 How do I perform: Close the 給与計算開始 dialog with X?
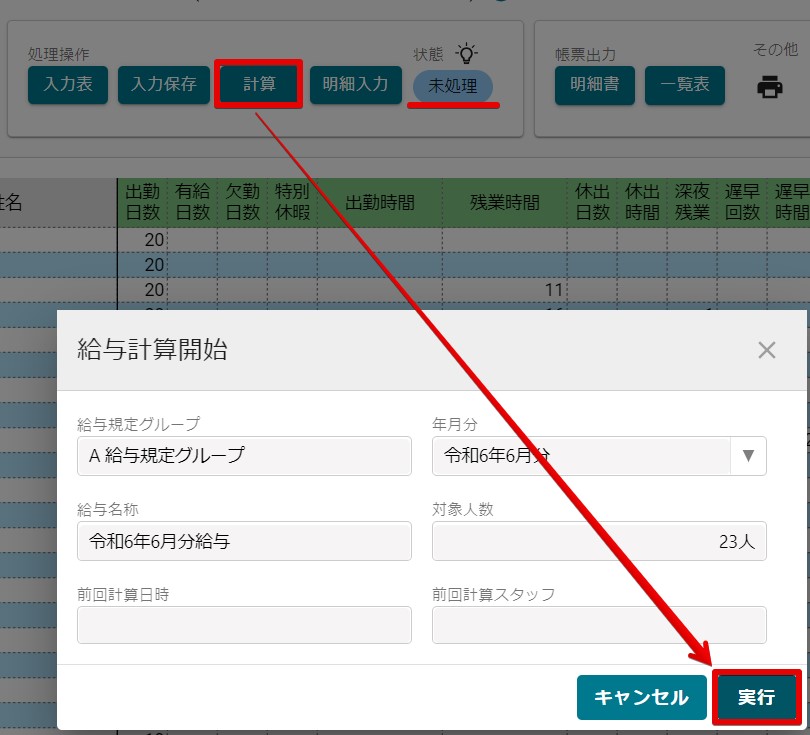[767, 350]
